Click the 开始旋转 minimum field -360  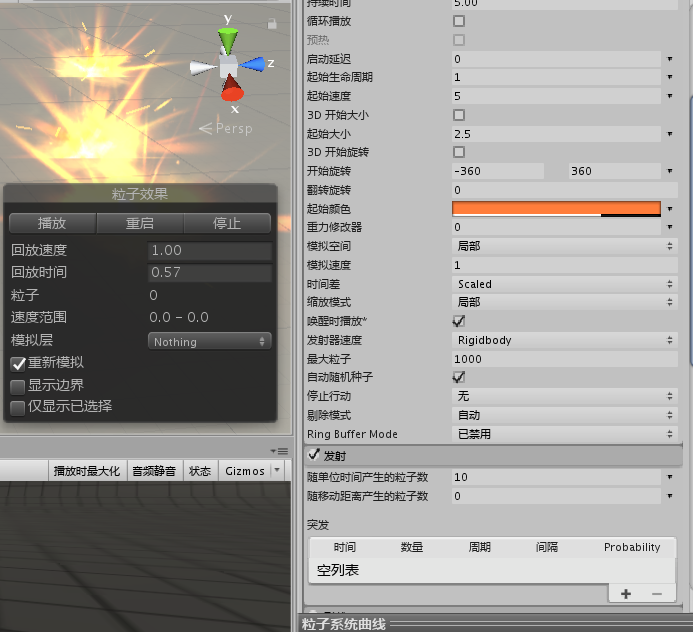[498, 171]
